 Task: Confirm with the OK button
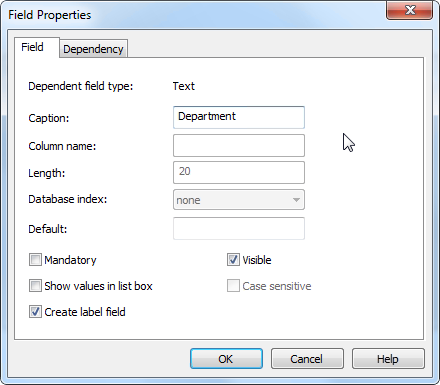(226, 359)
